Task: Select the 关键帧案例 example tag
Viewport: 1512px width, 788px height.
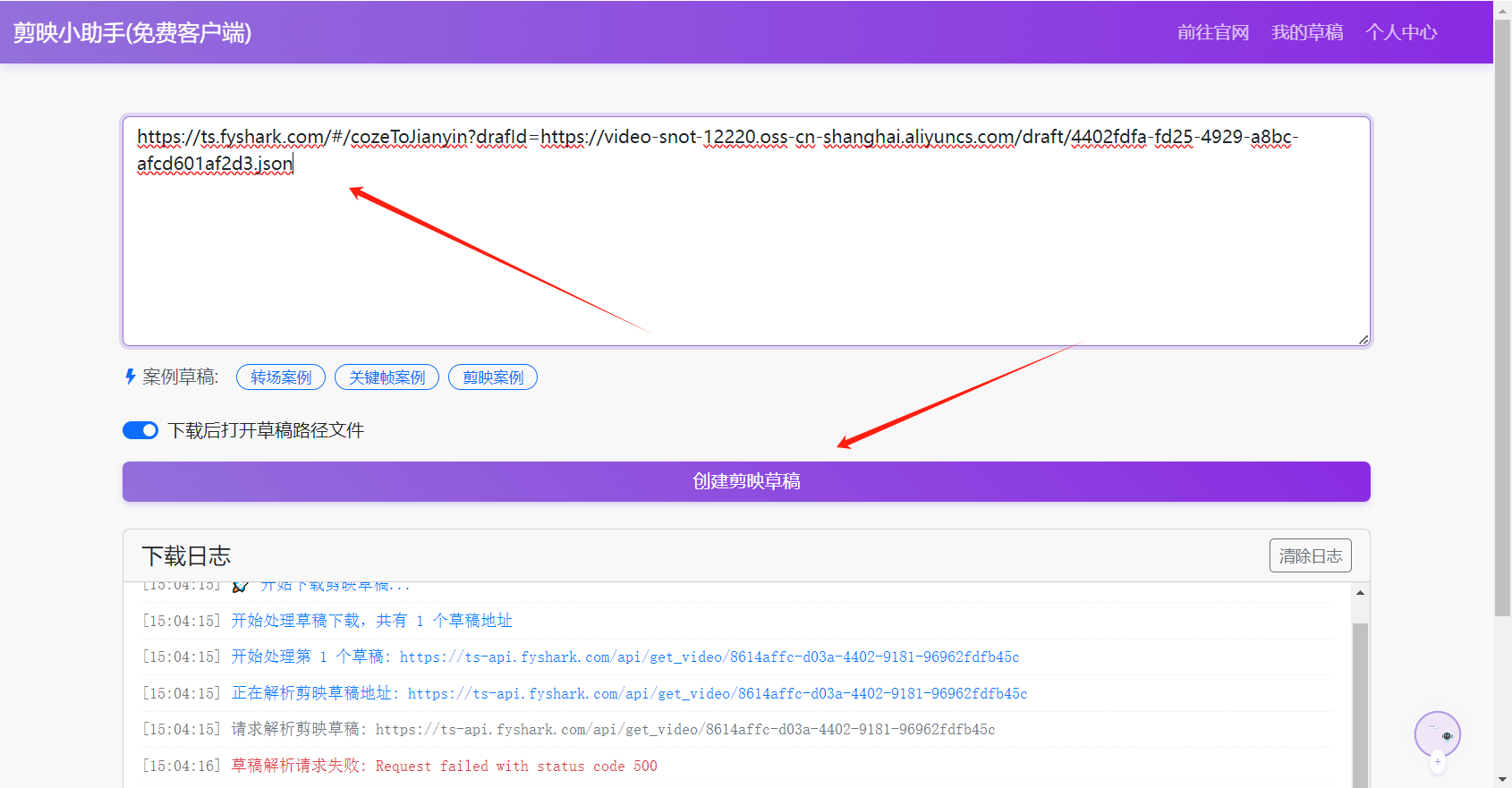Action: 386,377
